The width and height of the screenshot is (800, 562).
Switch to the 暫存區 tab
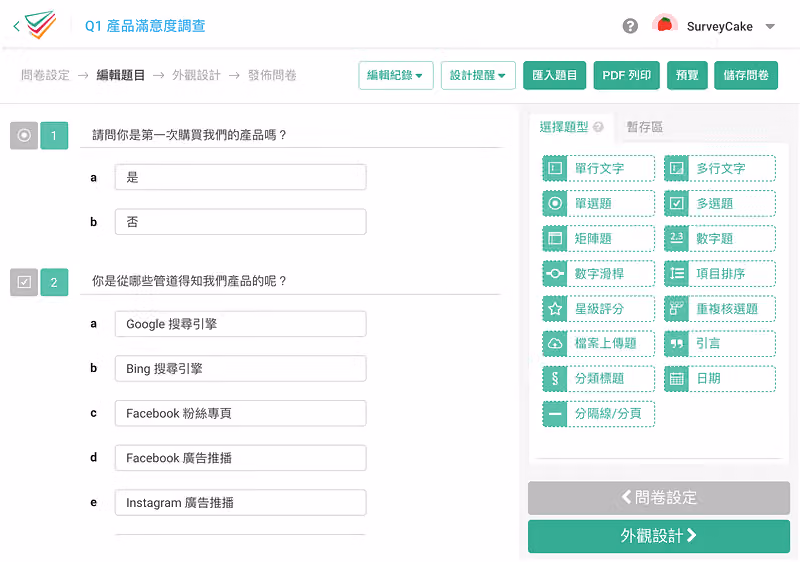click(x=644, y=127)
